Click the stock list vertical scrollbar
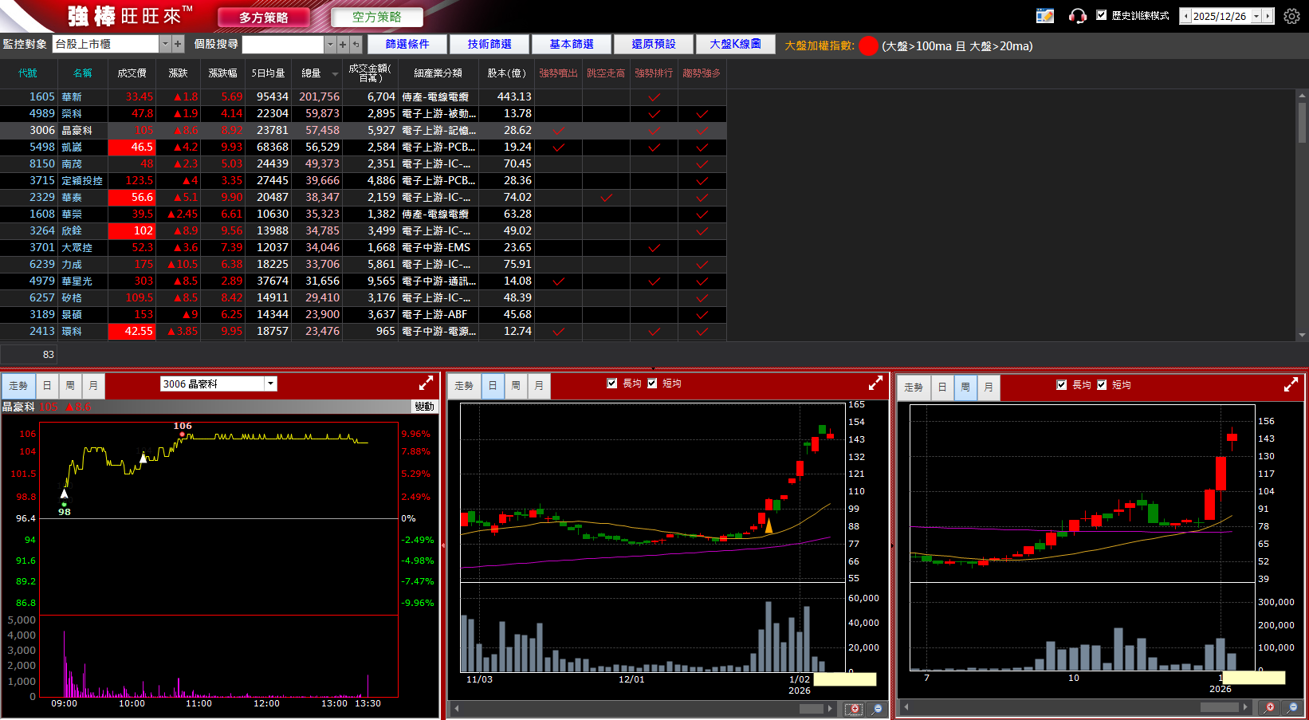 click(1302, 214)
